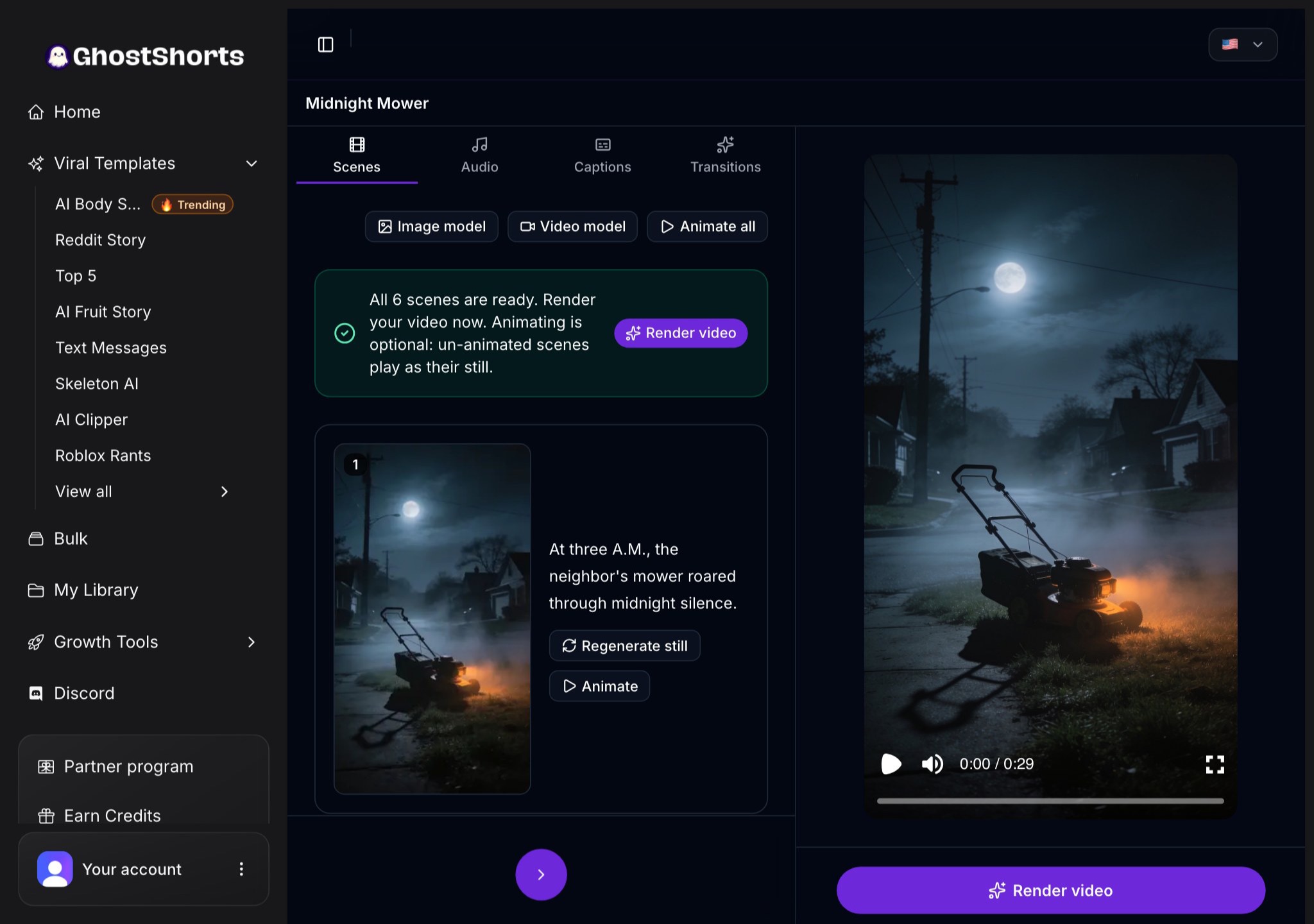Screen dimensions: 1314x924
Task: Open the Top 5 template
Action: pos(76,276)
